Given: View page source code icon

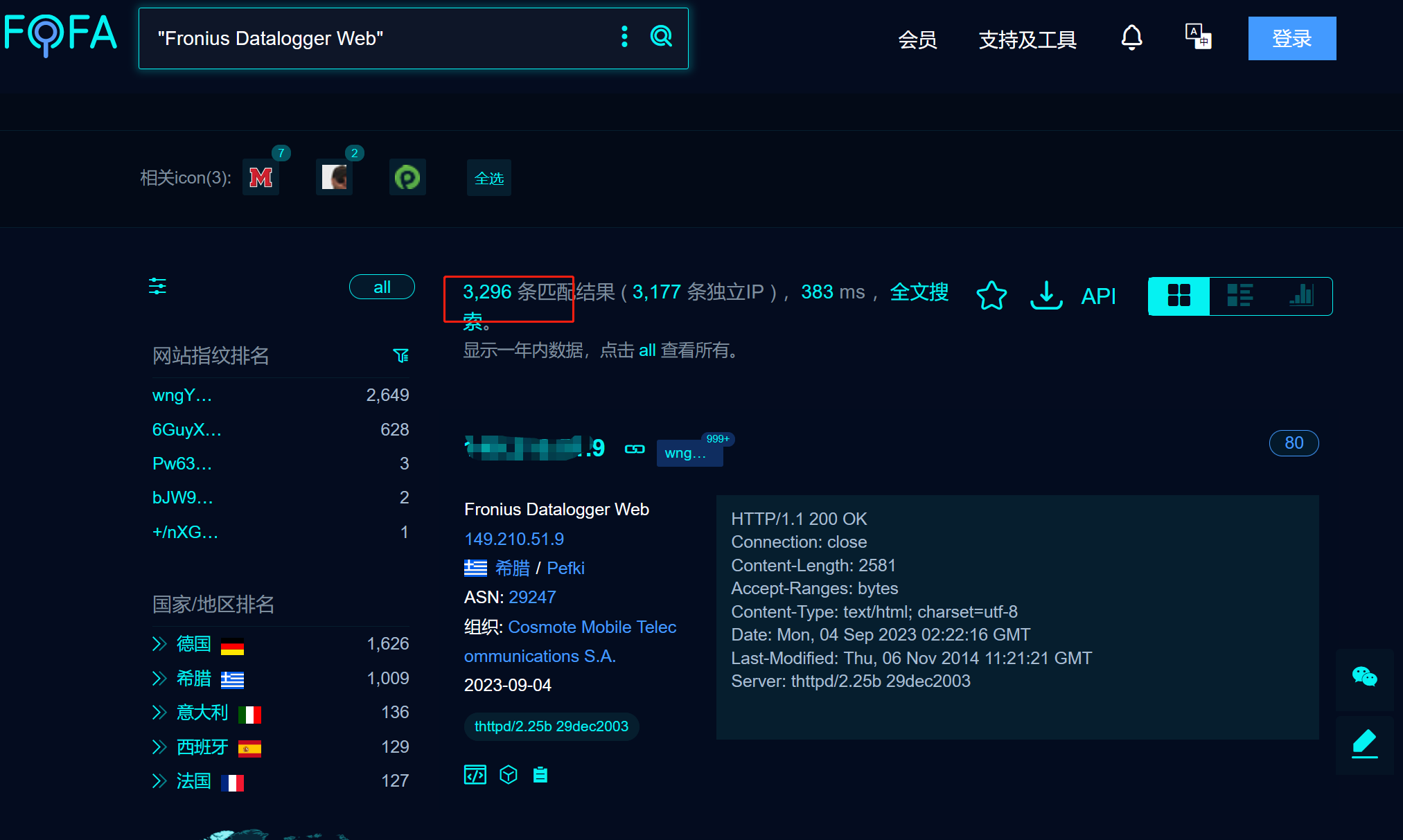Looking at the screenshot, I should tap(475, 775).
